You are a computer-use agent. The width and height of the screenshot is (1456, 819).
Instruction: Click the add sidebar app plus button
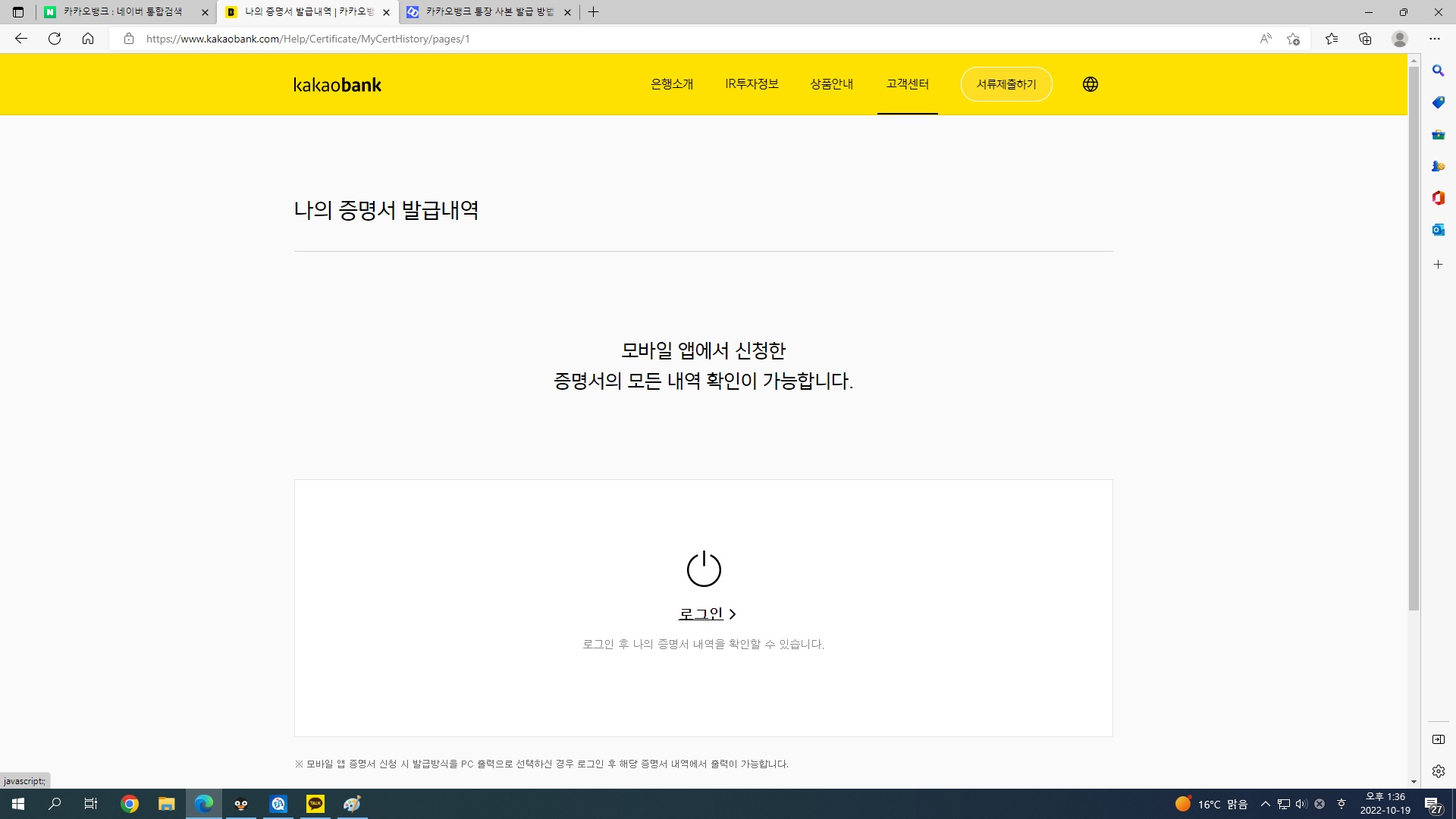[x=1438, y=265]
